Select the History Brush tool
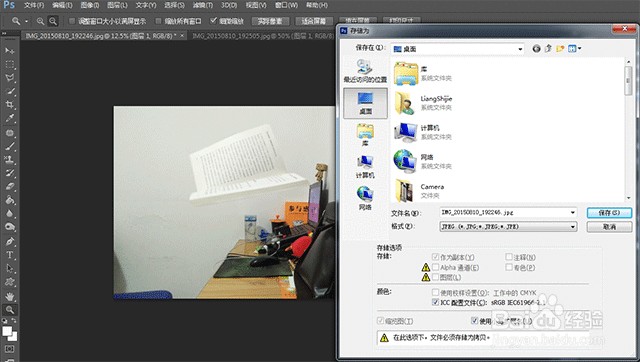The width and height of the screenshot is (640, 362). [9, 173]
